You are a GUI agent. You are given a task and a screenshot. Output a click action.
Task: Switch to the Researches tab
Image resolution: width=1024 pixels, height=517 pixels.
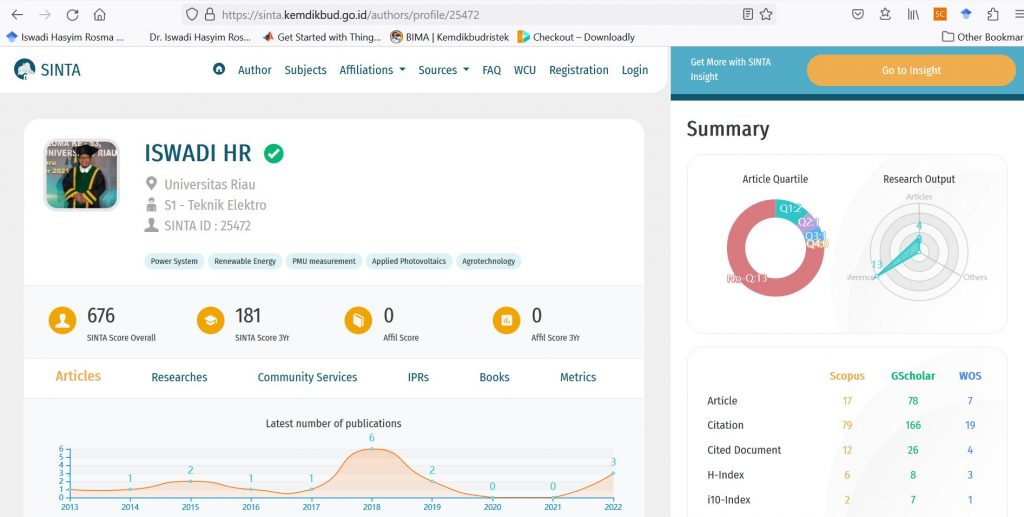click(x=180, y=377)
